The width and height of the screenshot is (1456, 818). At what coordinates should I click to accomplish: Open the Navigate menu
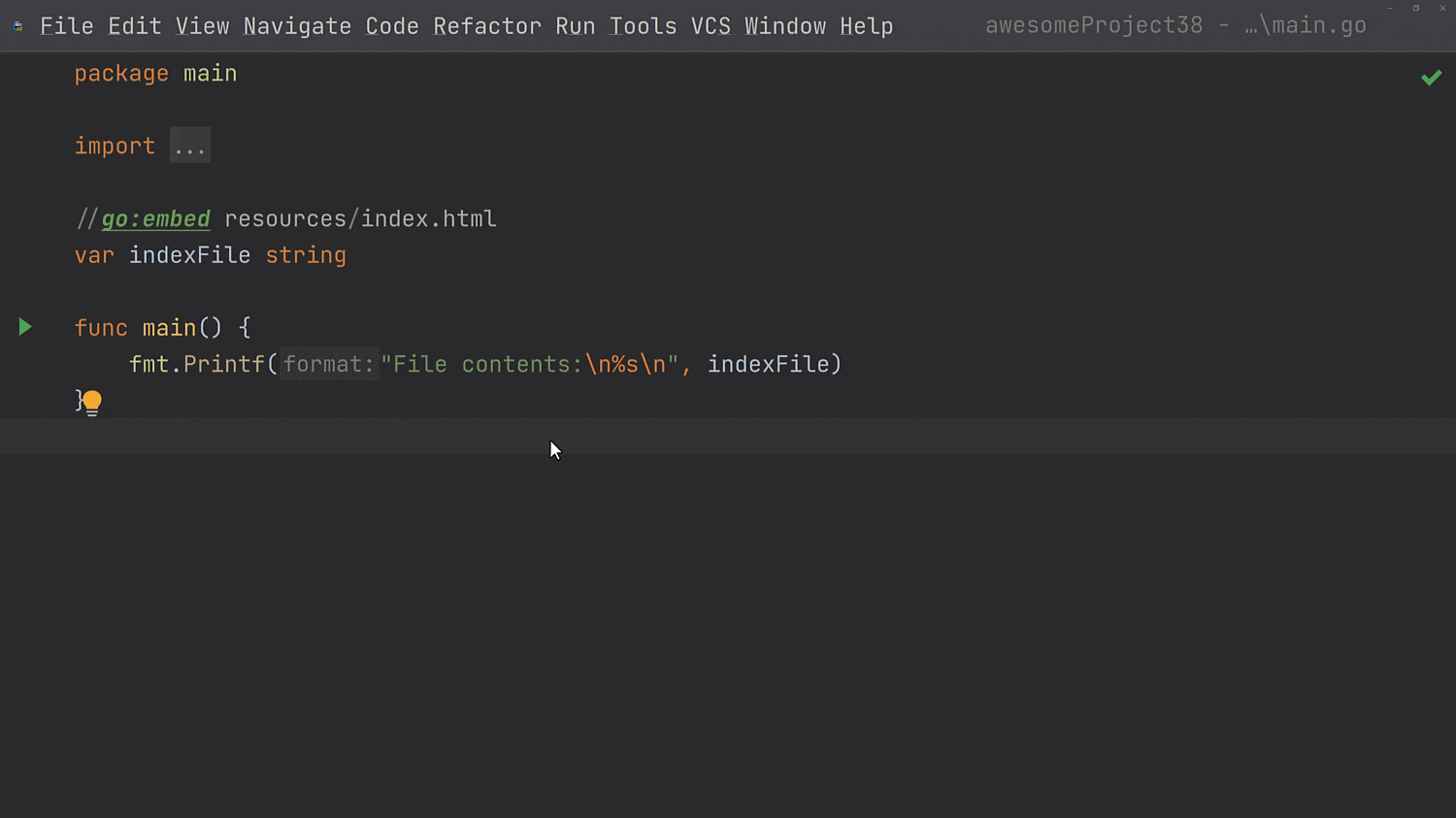click(297, 26)
